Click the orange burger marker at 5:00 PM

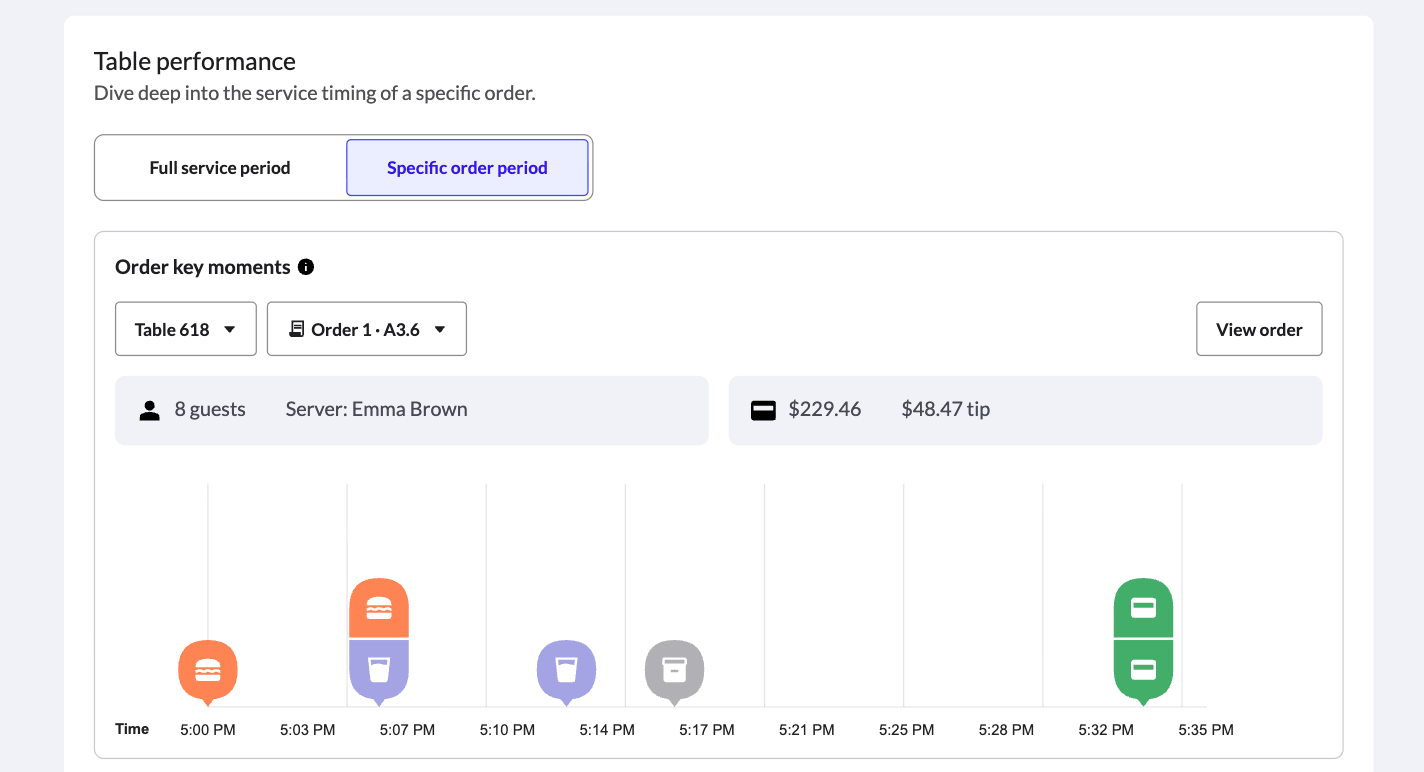tap(208, 669)
